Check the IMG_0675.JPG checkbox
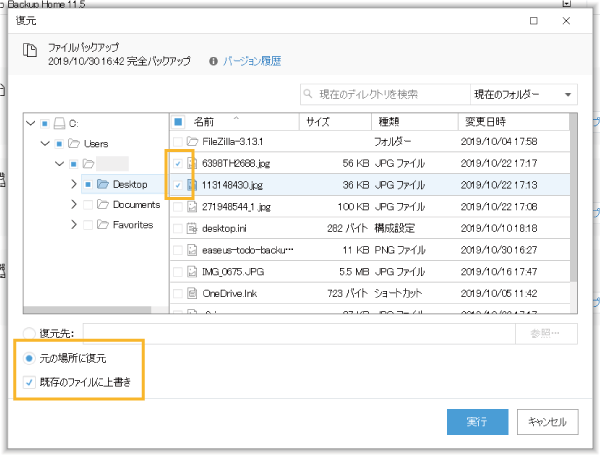Viewport: 600px width, 455px height. click(178, 272)
